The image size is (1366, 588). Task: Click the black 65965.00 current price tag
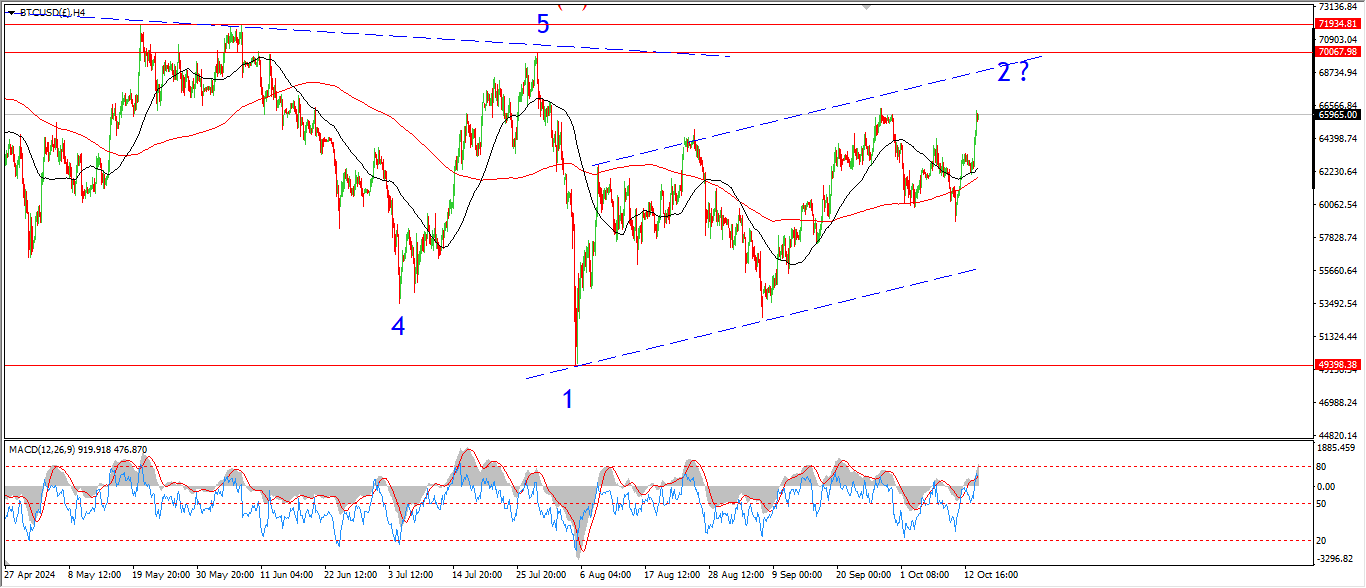1338,115
